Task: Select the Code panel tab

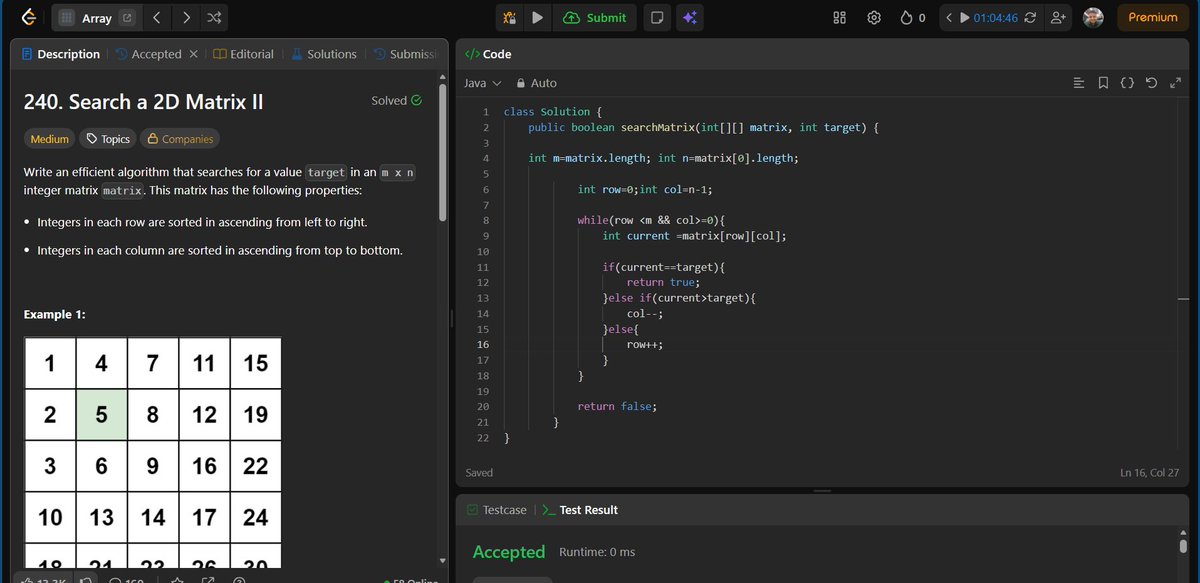Action: click(489, 54)
